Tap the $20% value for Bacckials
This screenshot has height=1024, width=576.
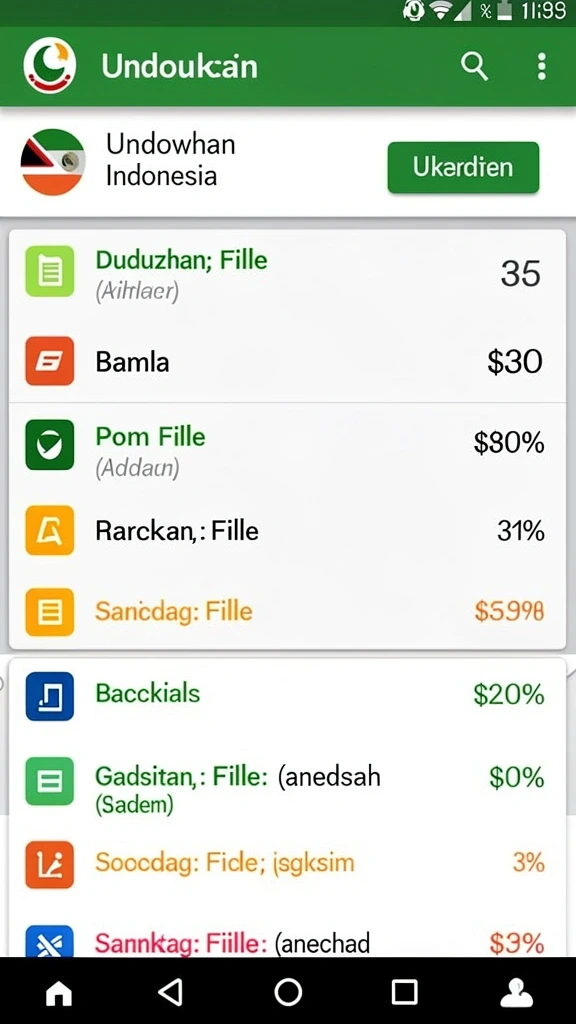509,694
